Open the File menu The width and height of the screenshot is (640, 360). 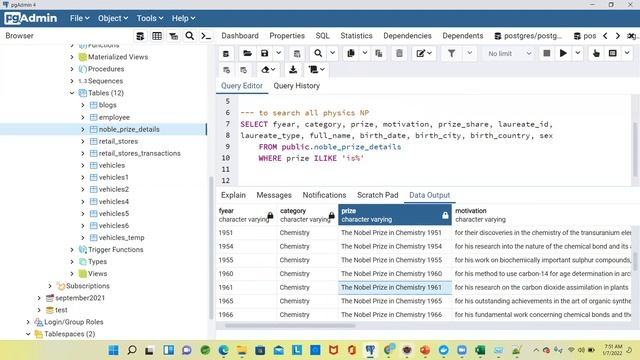coord(79,18)
